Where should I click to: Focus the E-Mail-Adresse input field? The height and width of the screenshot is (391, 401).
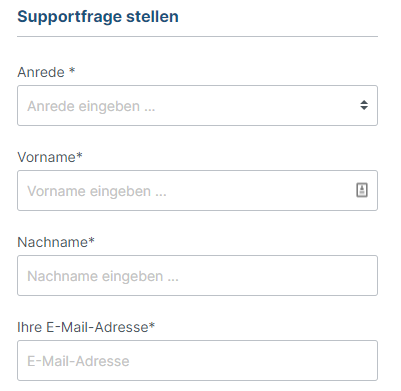click(197, 360)
